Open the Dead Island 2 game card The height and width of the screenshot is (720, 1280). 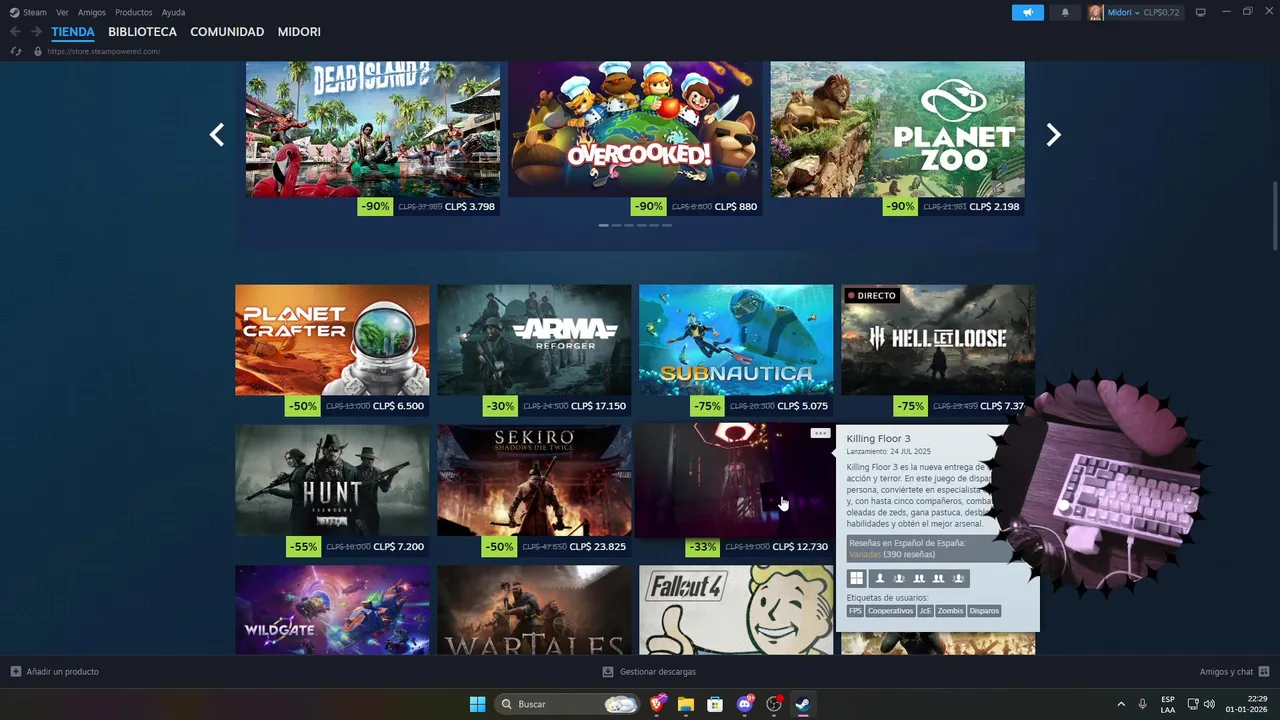(x=373, y=139)
